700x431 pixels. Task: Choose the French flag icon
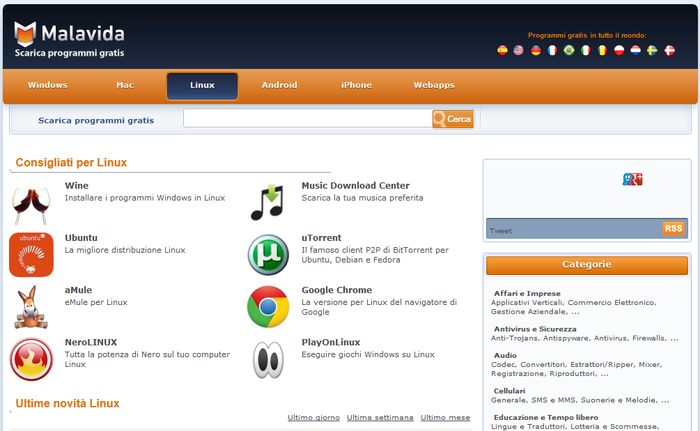552,50
